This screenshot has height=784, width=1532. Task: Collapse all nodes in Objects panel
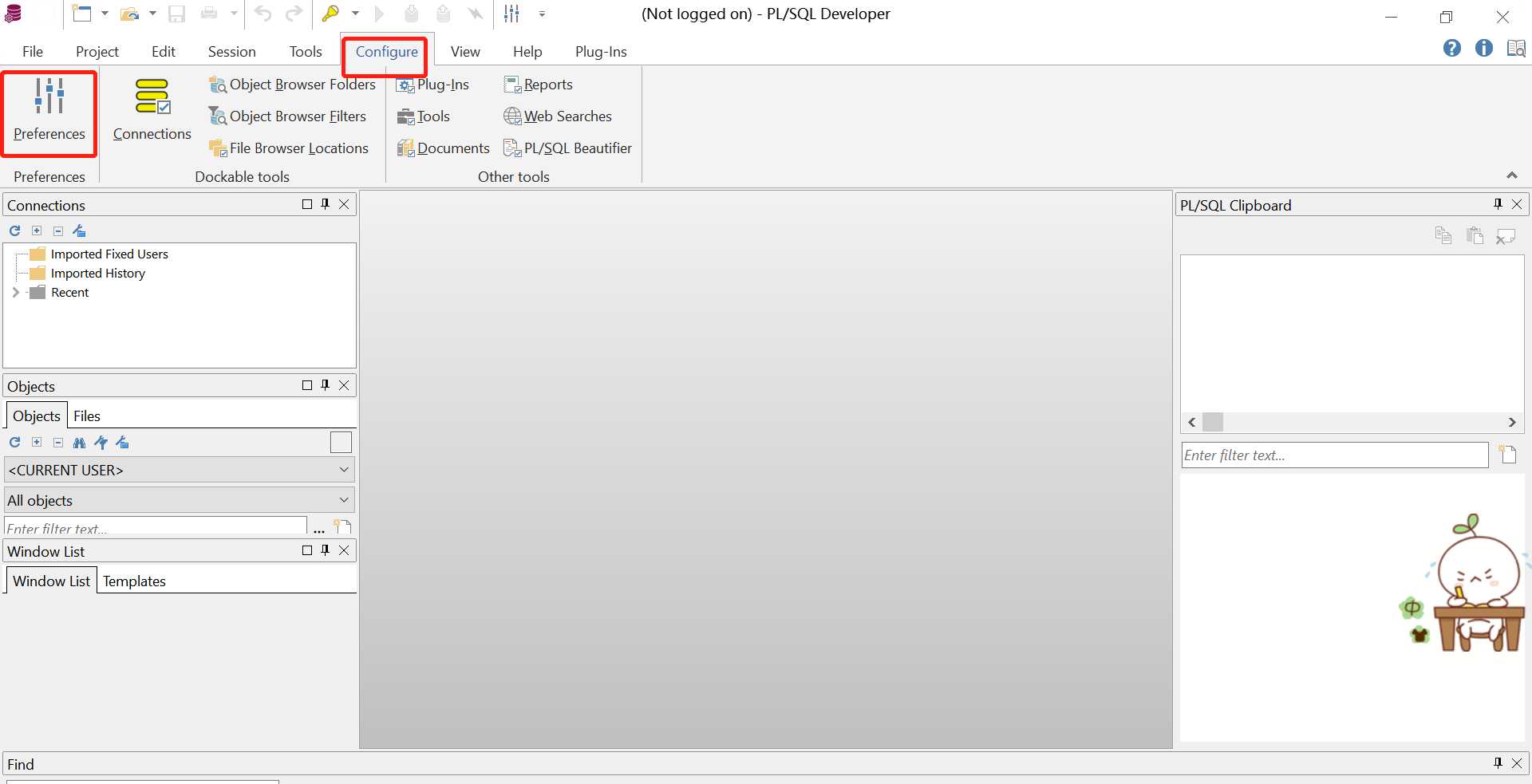(x=58, y=443)
